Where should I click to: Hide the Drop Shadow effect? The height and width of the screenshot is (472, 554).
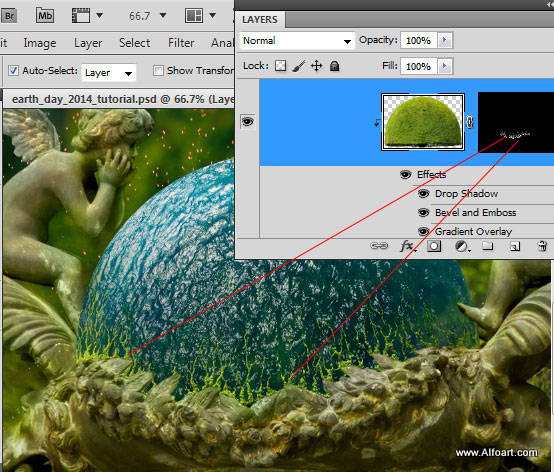click(x=424, y=194)
